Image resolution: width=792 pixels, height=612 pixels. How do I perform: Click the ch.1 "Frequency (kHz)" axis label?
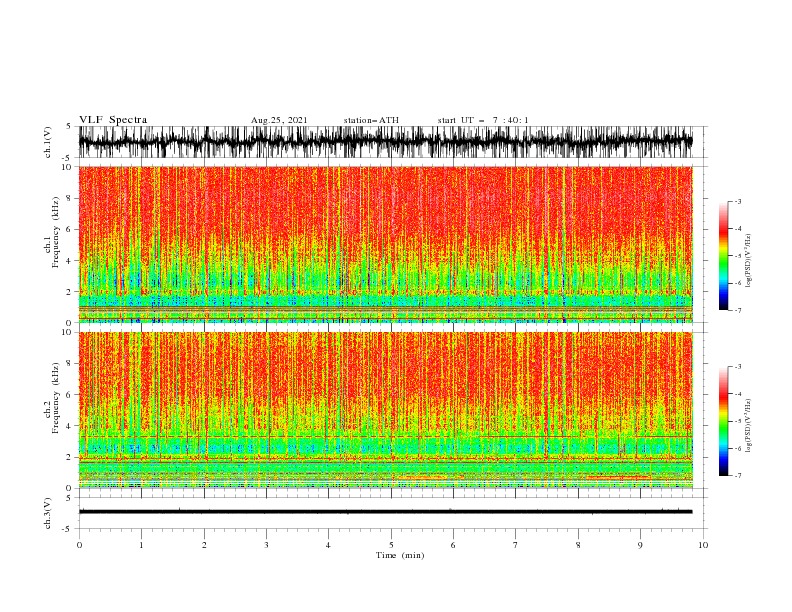[56, 232]
